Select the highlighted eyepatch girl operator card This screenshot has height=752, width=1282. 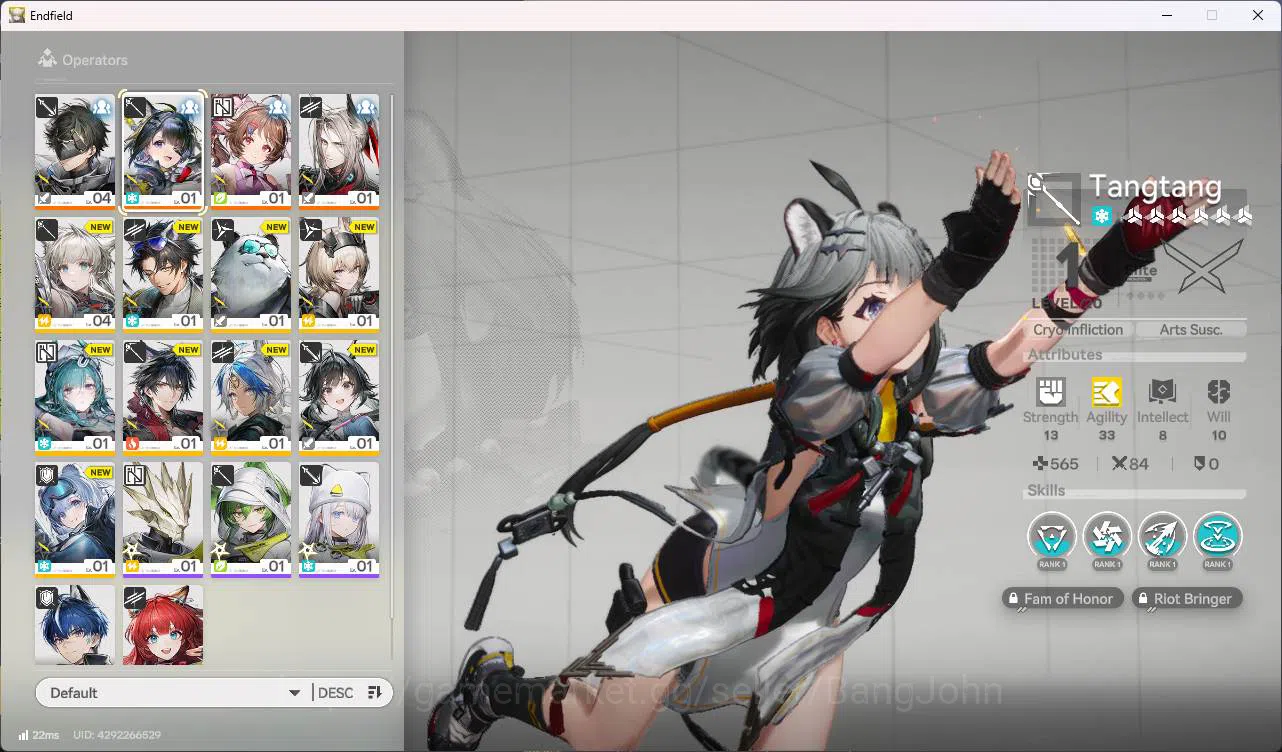coord(163,151)
